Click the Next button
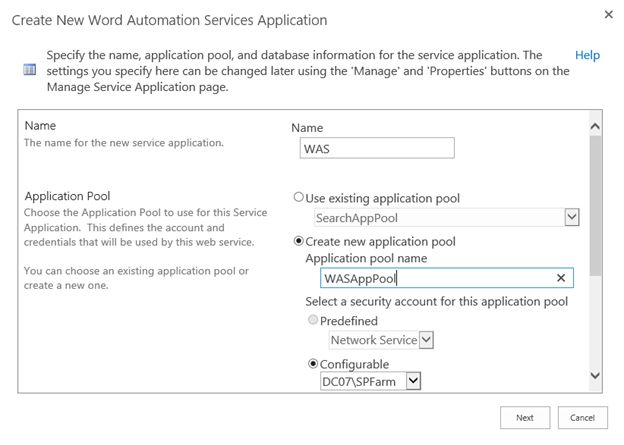Image resolution: width=624 pixels, height=445 pixels. pyautogui.click(x=525, y=417)
